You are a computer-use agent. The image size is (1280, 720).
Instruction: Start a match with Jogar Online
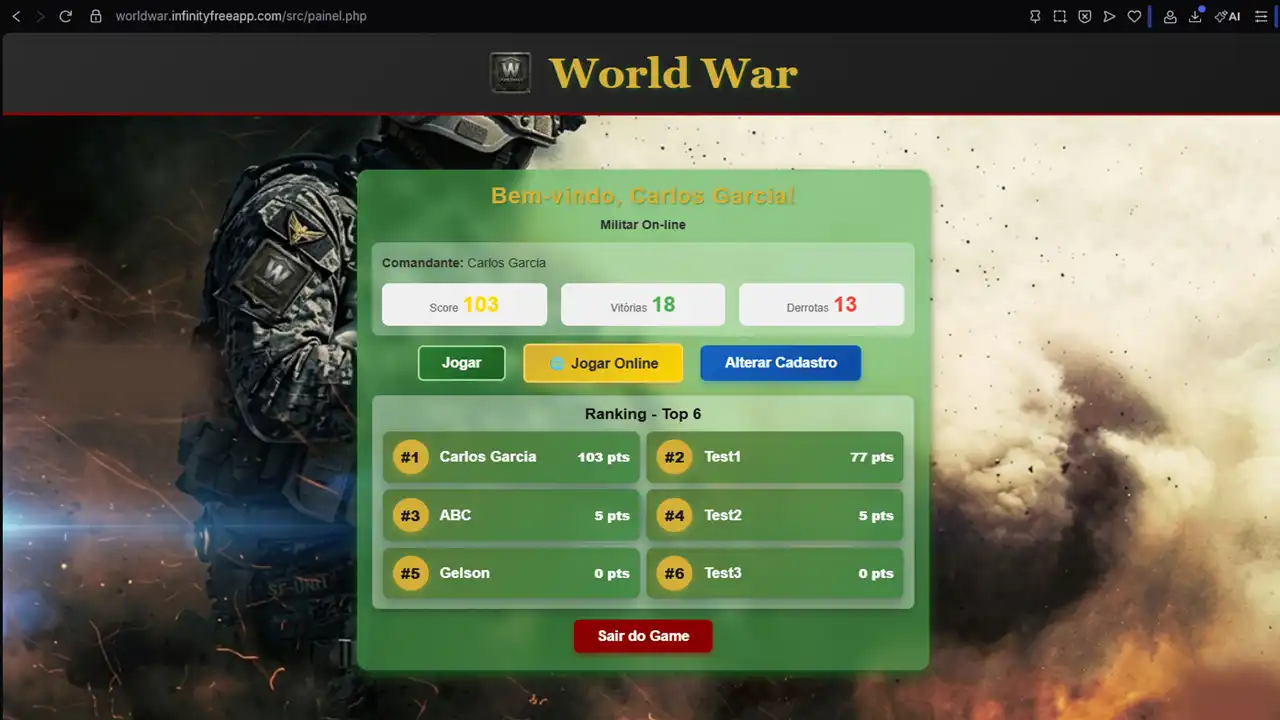tap(603, 363)
